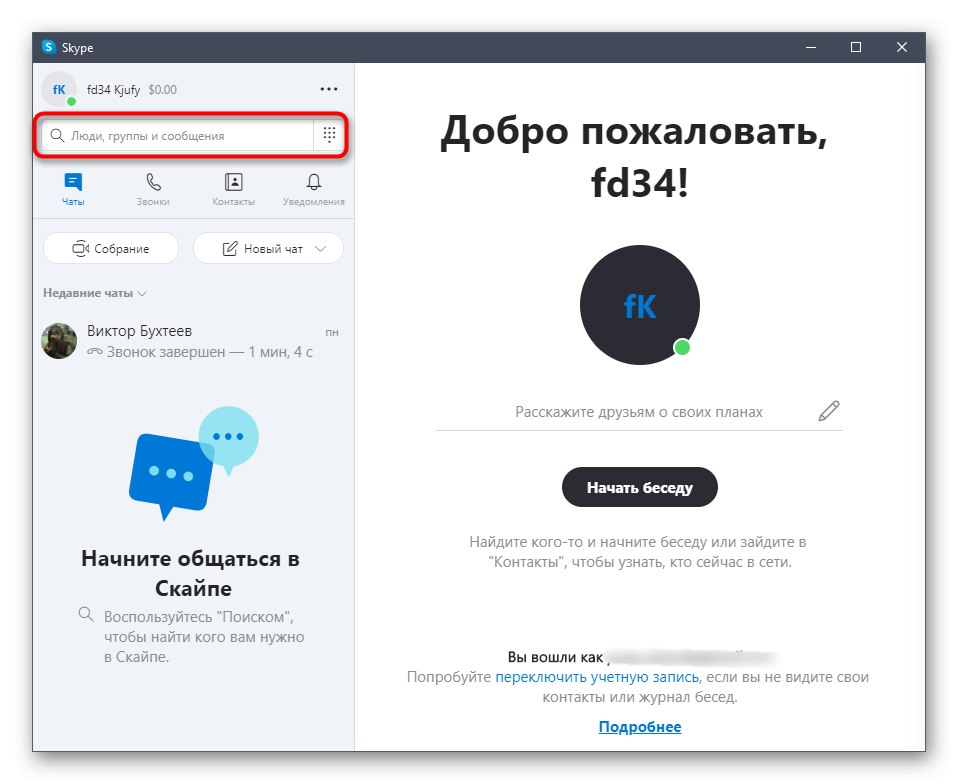Switch to the Чаты tab
958x784 pixels.
(73, 189)
